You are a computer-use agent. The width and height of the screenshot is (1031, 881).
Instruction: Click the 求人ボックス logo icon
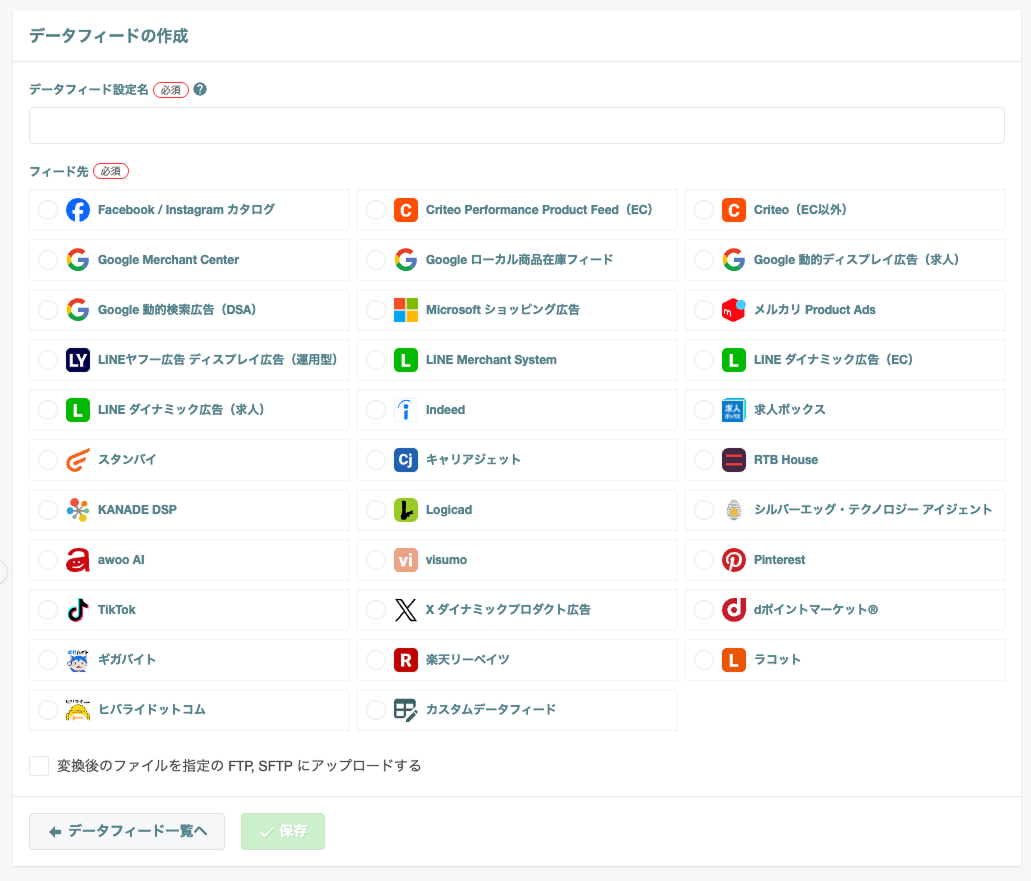pos(734,410)
